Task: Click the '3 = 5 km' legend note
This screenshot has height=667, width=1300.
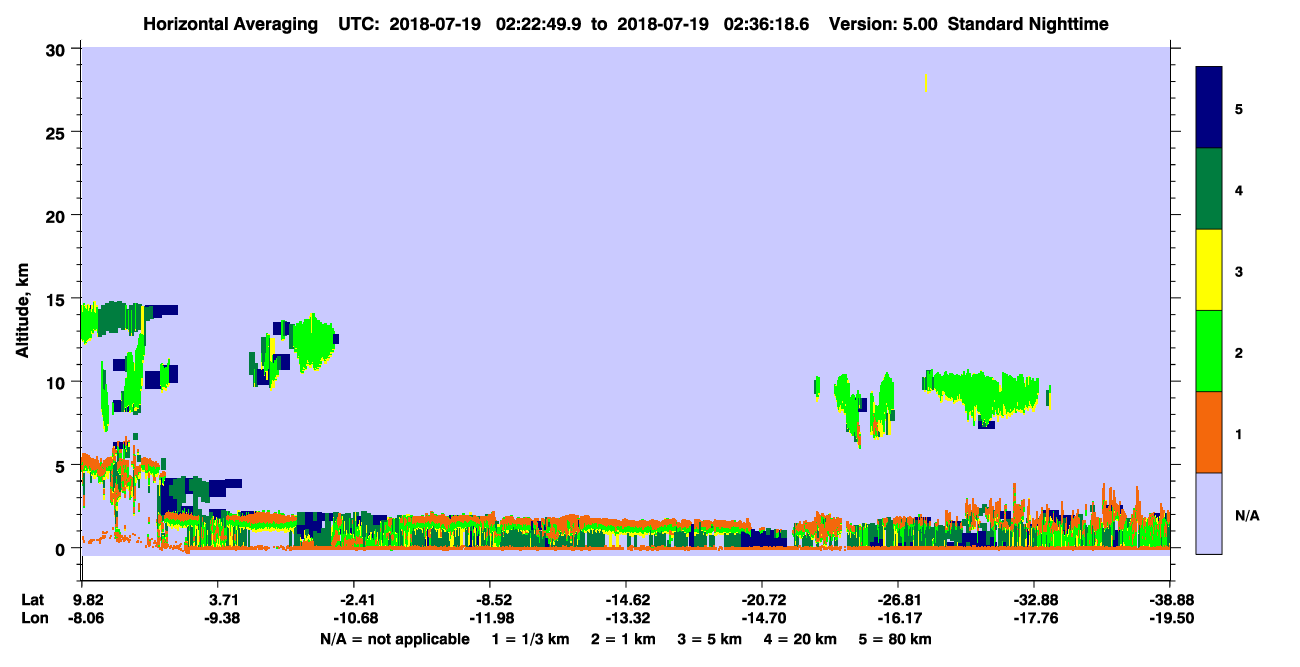Action: click(710, 639)
